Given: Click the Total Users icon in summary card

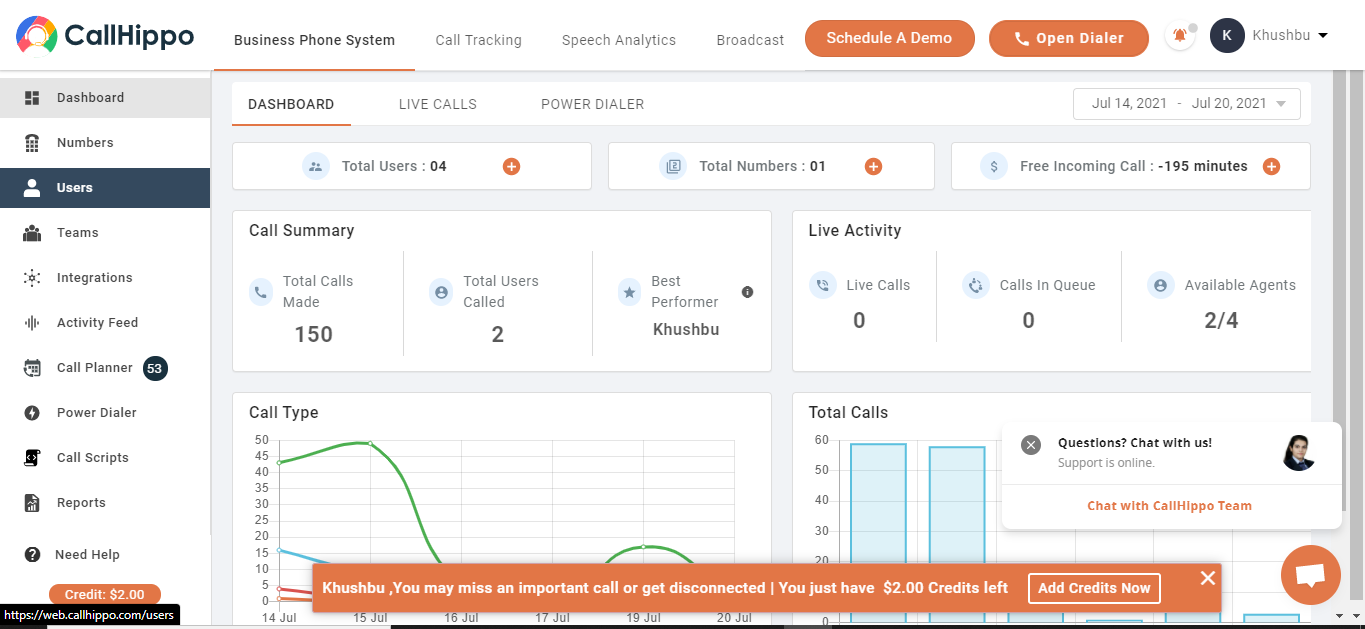Looking at the screenshot, I should [316, 167].
